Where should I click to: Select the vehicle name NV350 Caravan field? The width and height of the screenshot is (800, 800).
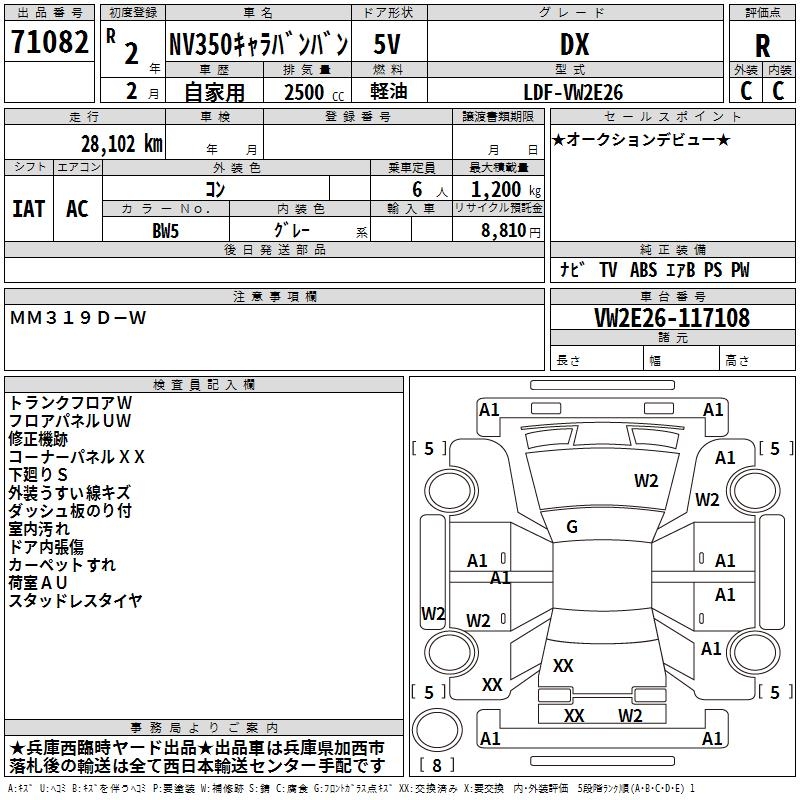[258, 44]
